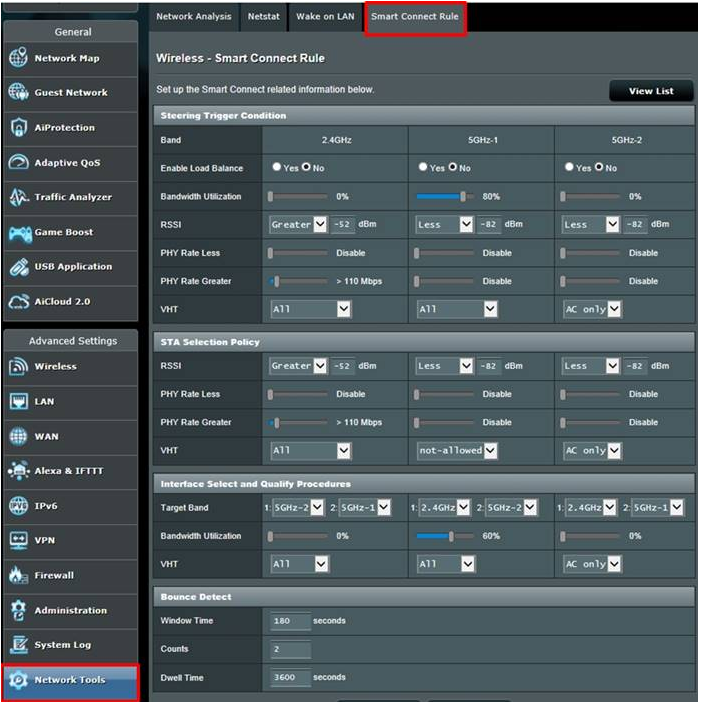
Task: Click the AiProtection shield icon
Action: coord(18,127)
